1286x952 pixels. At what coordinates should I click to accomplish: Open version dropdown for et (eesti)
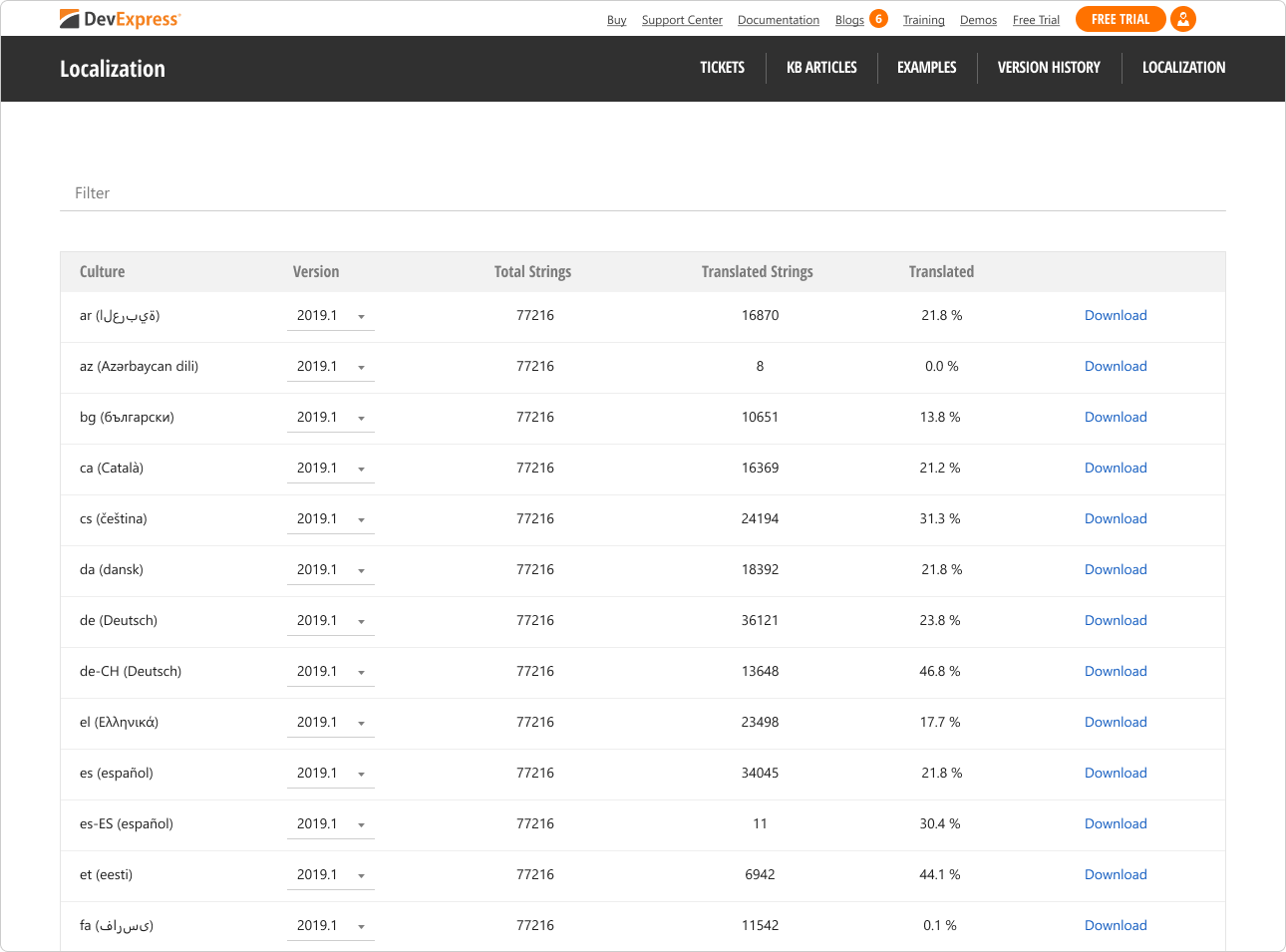point(331,875)
